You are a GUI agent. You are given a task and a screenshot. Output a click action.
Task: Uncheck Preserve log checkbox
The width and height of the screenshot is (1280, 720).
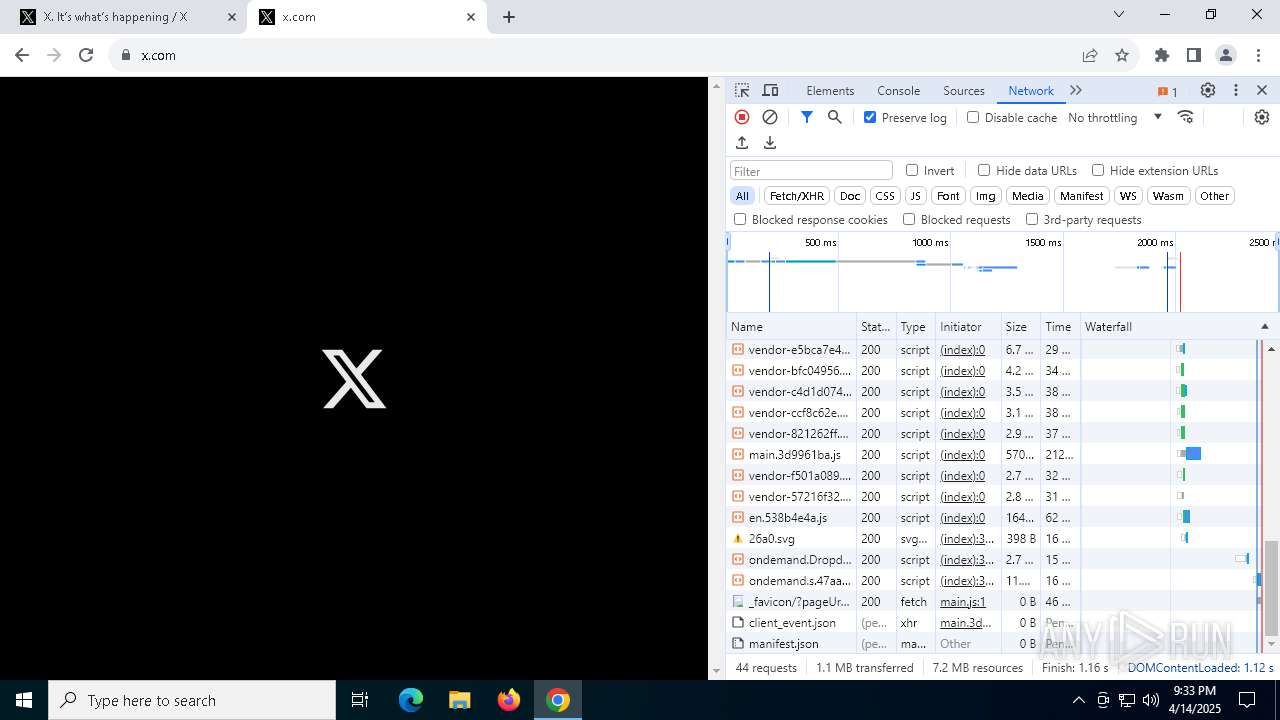(x=870, y=117)
